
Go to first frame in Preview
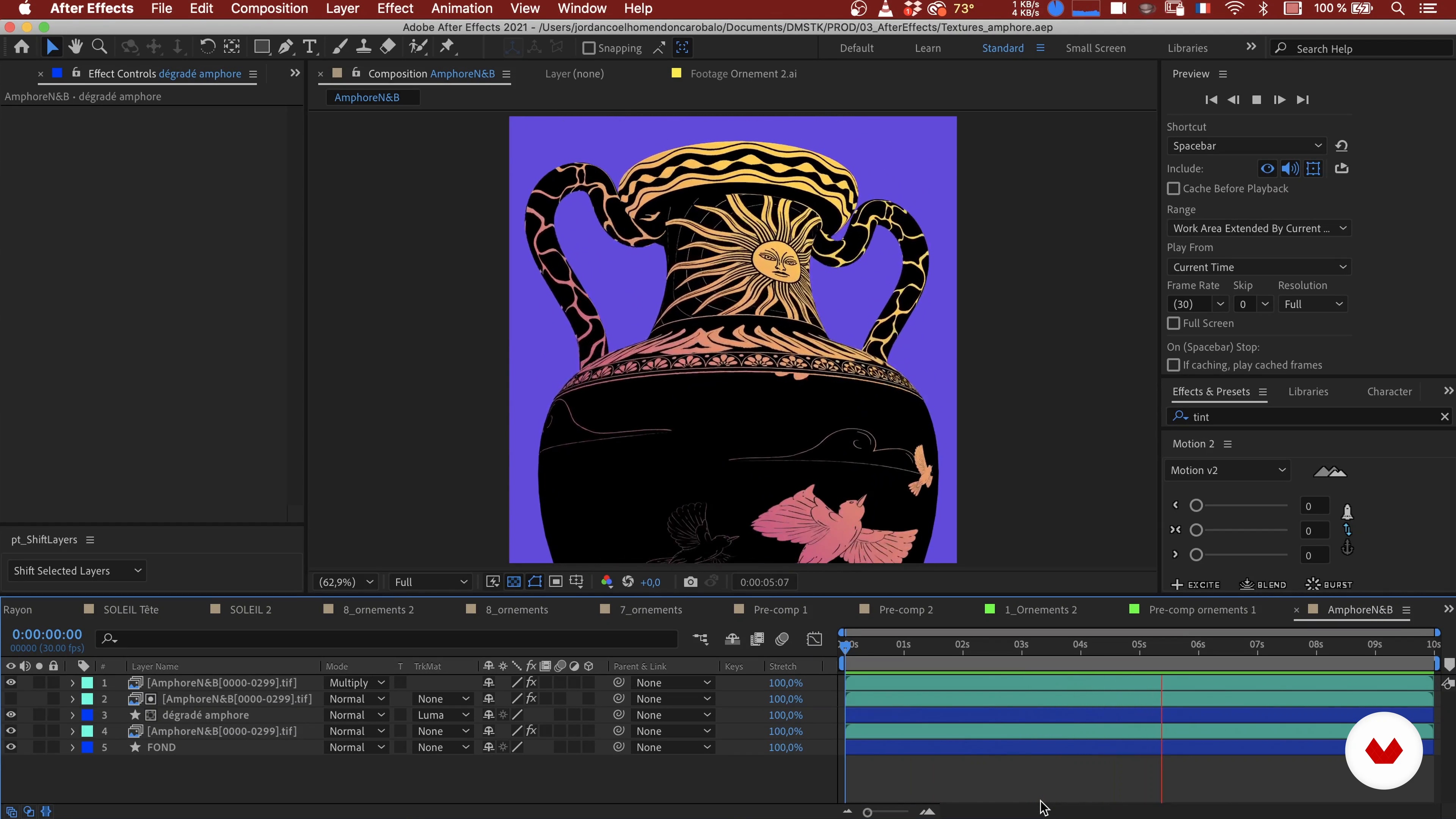click(1211, 99)
